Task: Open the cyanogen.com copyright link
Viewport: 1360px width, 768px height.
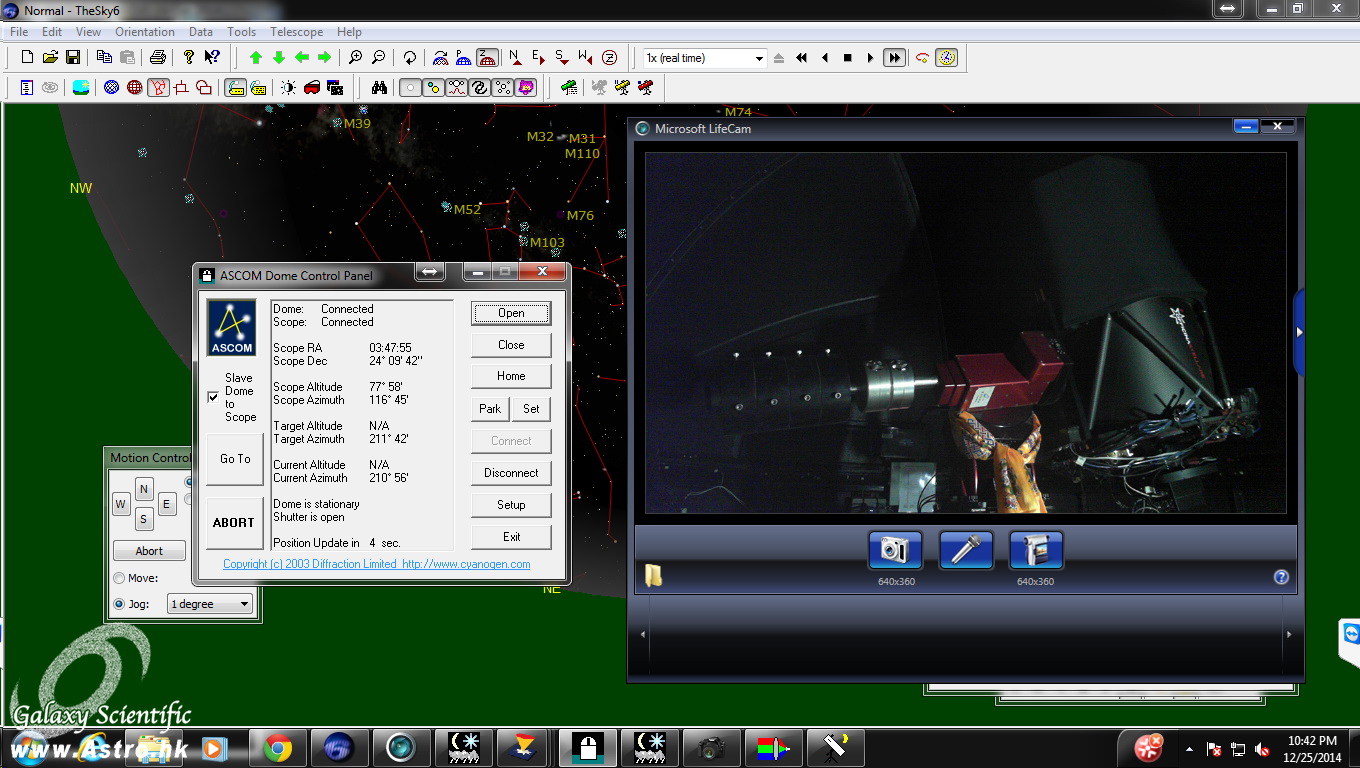Action: [x=377, y=564]
